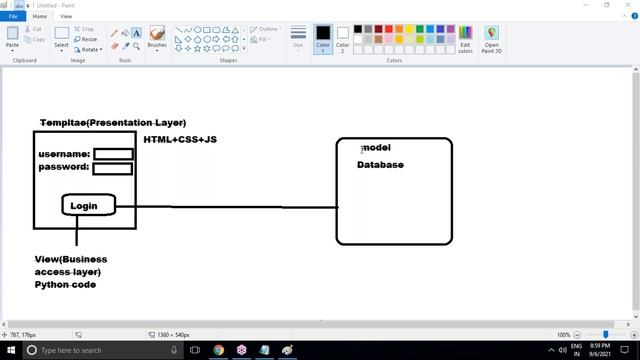Choose the Diamond shape
The width and height of the screenshot is (640, 360).
(188, 40)
